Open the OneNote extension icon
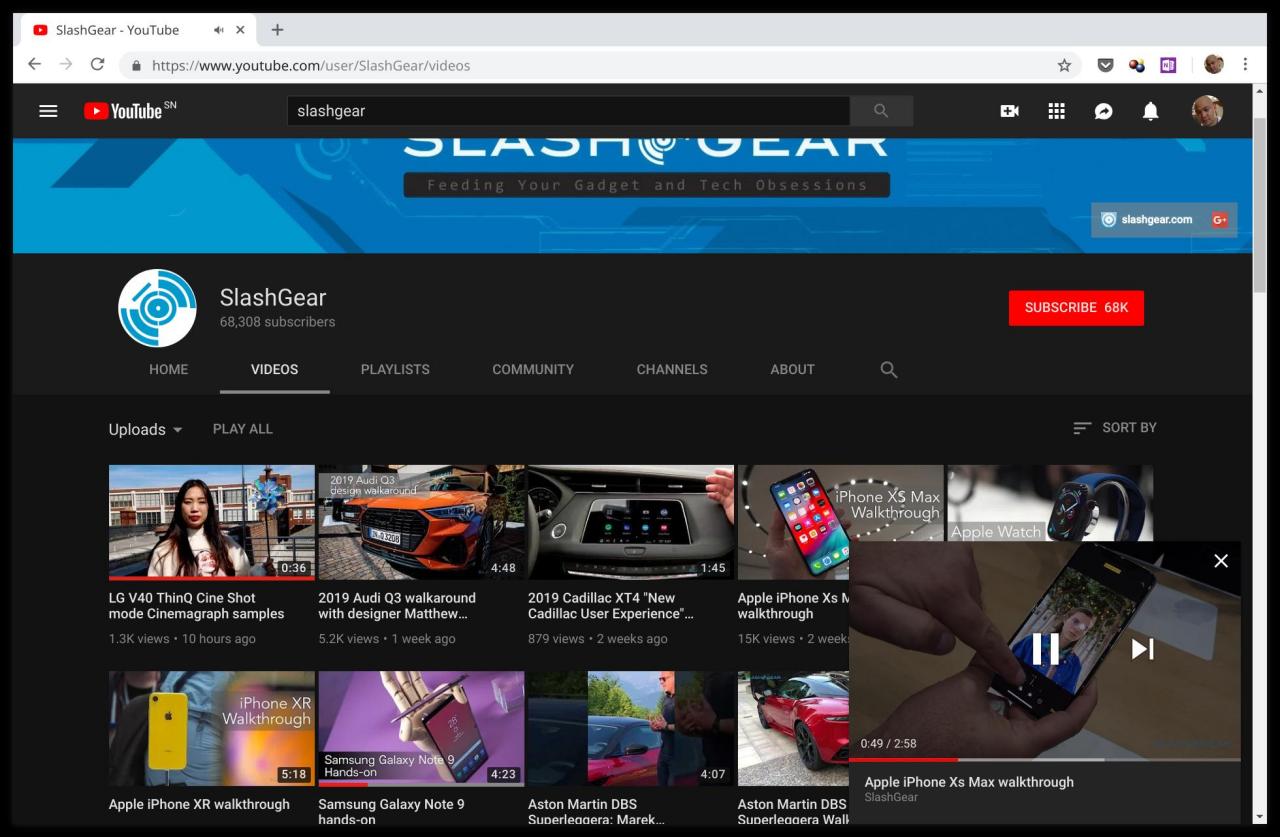The image size is (1280, 837). pyautogui.click(x=1168, y=65)
